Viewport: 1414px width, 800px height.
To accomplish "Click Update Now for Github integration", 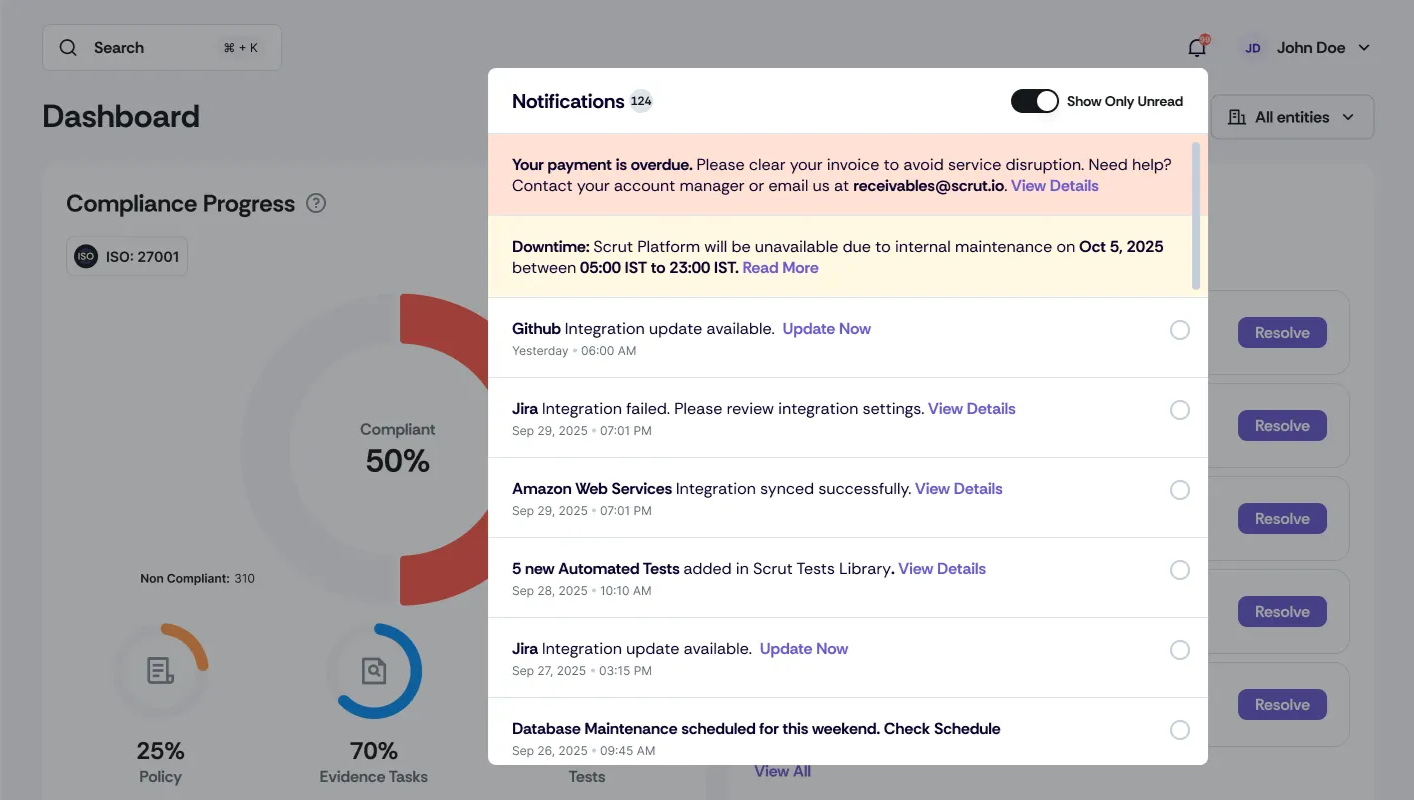I will click(x=826, y=329).
